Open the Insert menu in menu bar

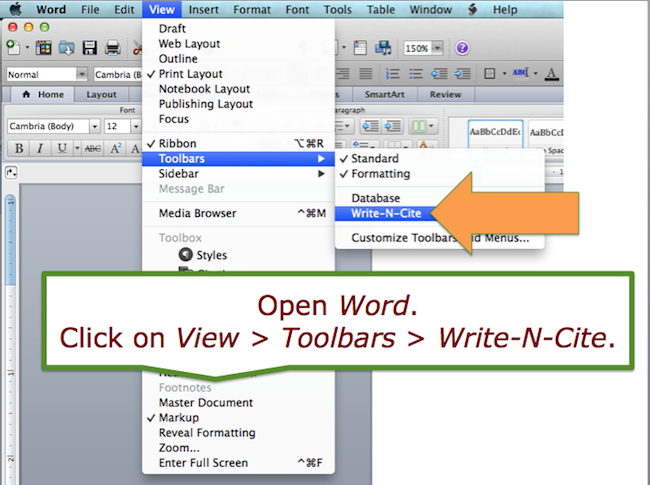point(203,9)
